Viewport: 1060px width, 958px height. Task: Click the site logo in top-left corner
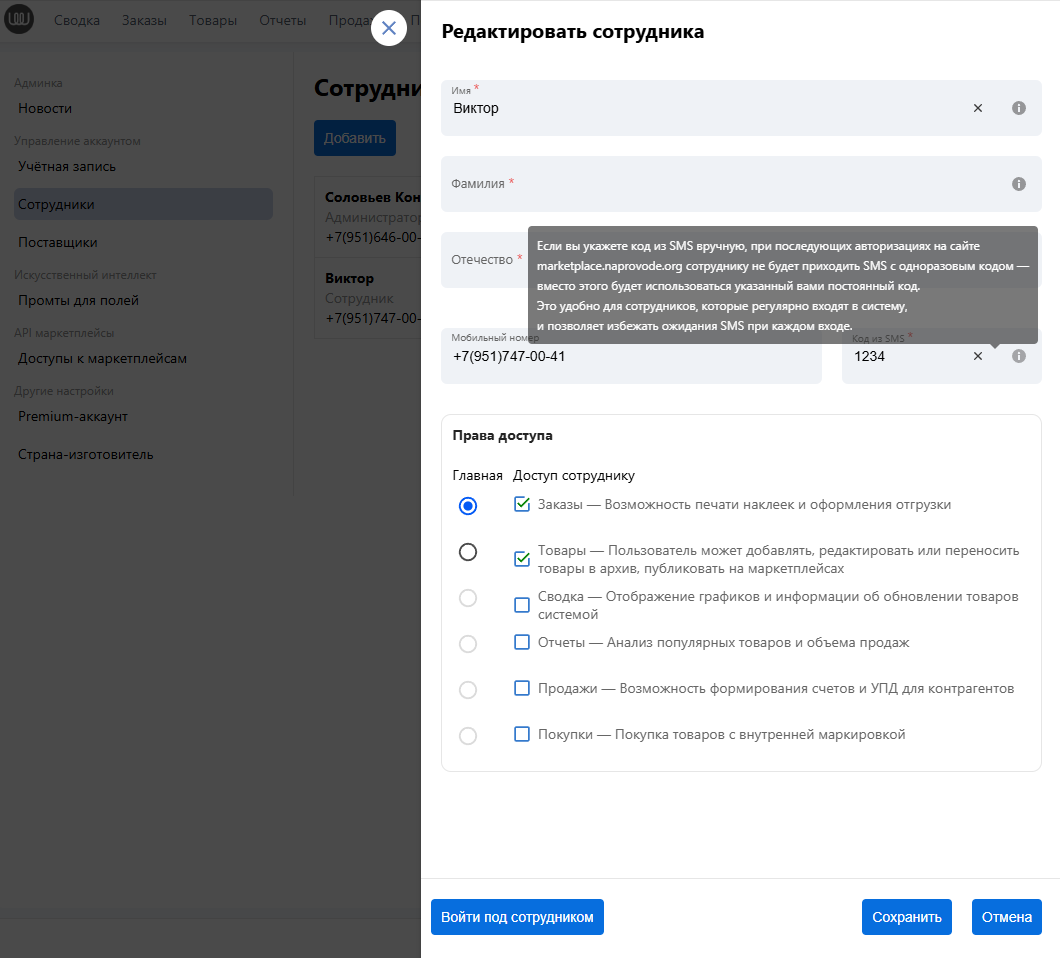(x=19, y=20)
